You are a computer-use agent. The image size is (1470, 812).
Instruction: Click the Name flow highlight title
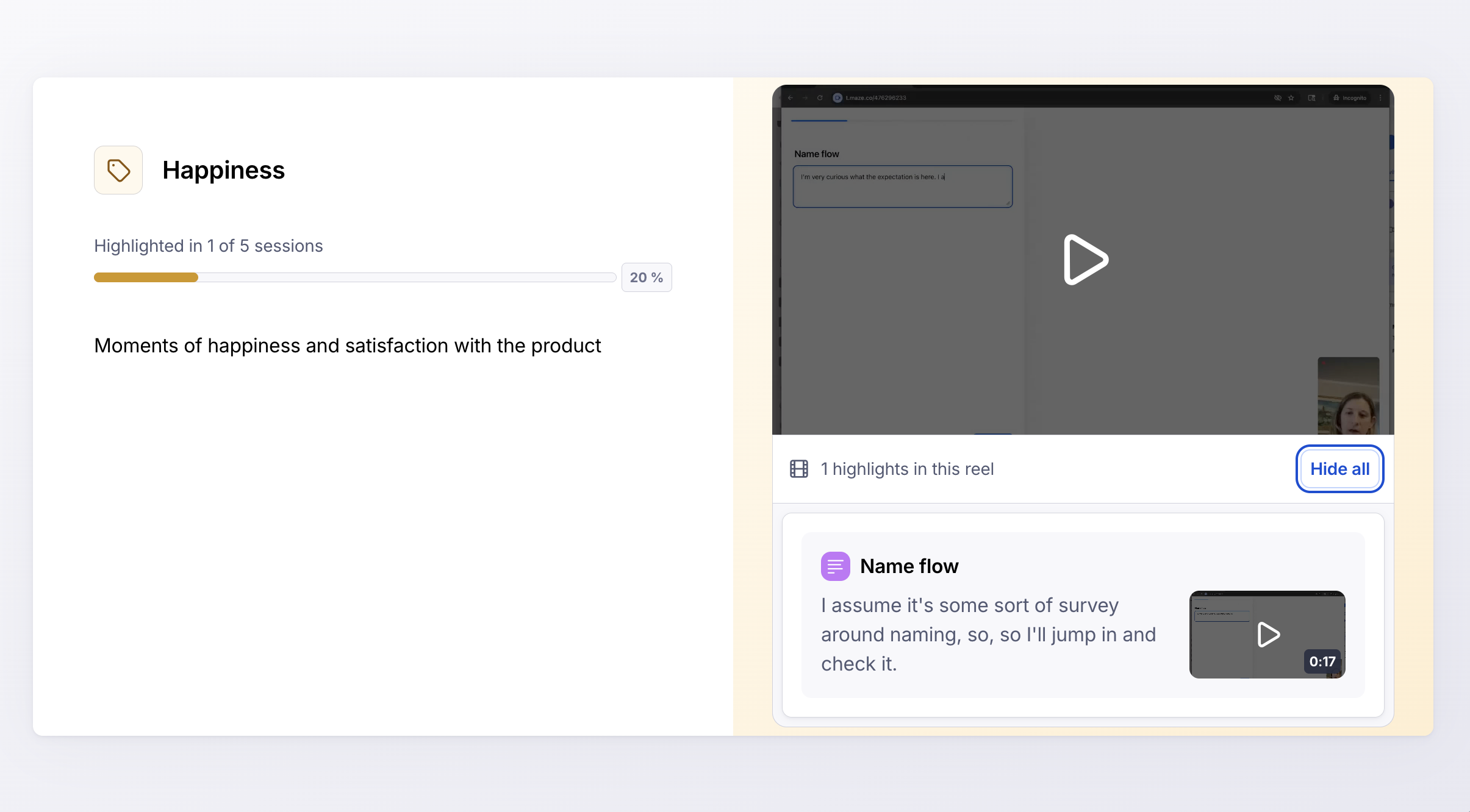click(x=909, y=566)
